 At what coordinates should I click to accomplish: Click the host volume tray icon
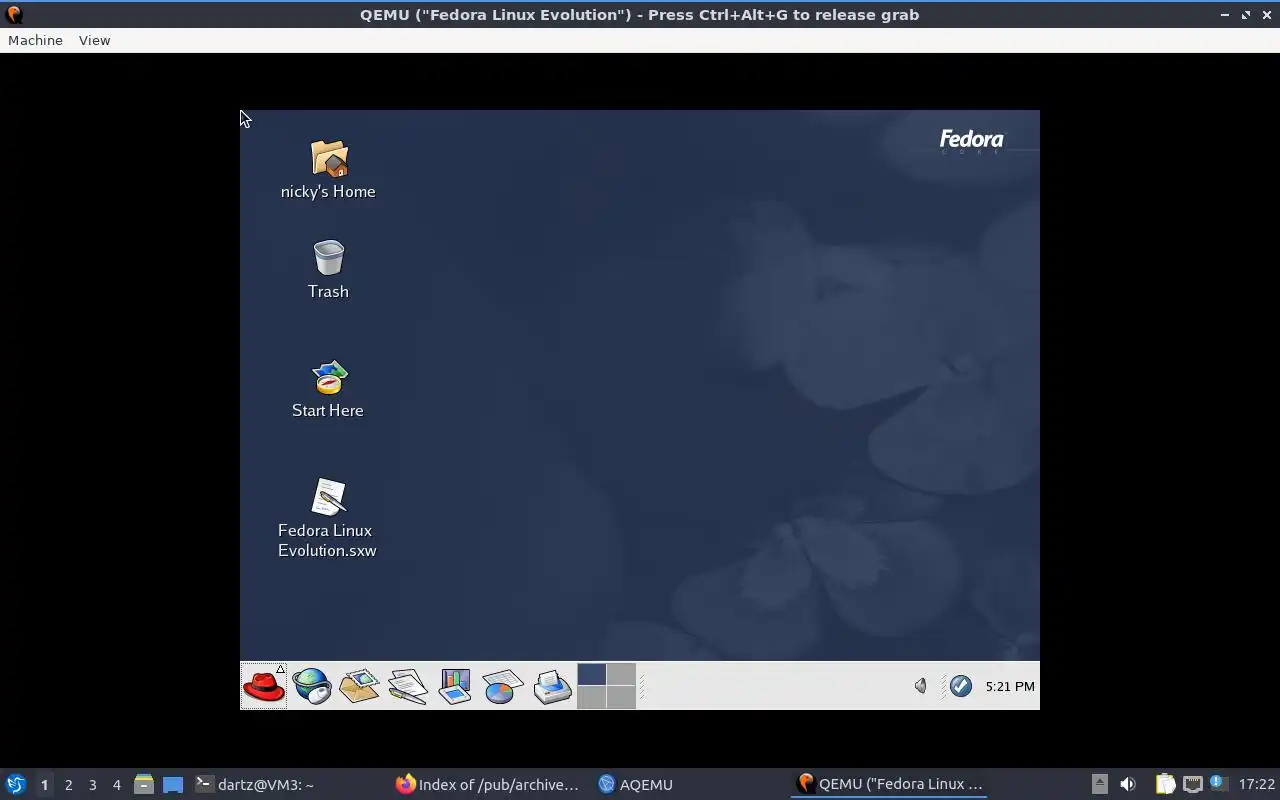[1128, 784]
